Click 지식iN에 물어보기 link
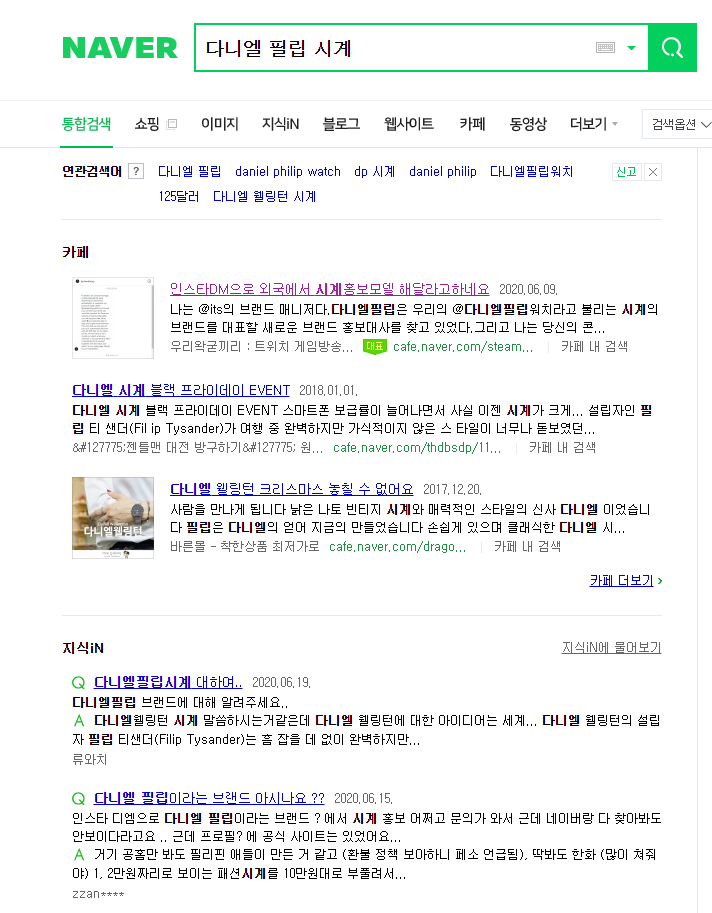The width and height of the screenshot is (712, 913). (611, 647)
